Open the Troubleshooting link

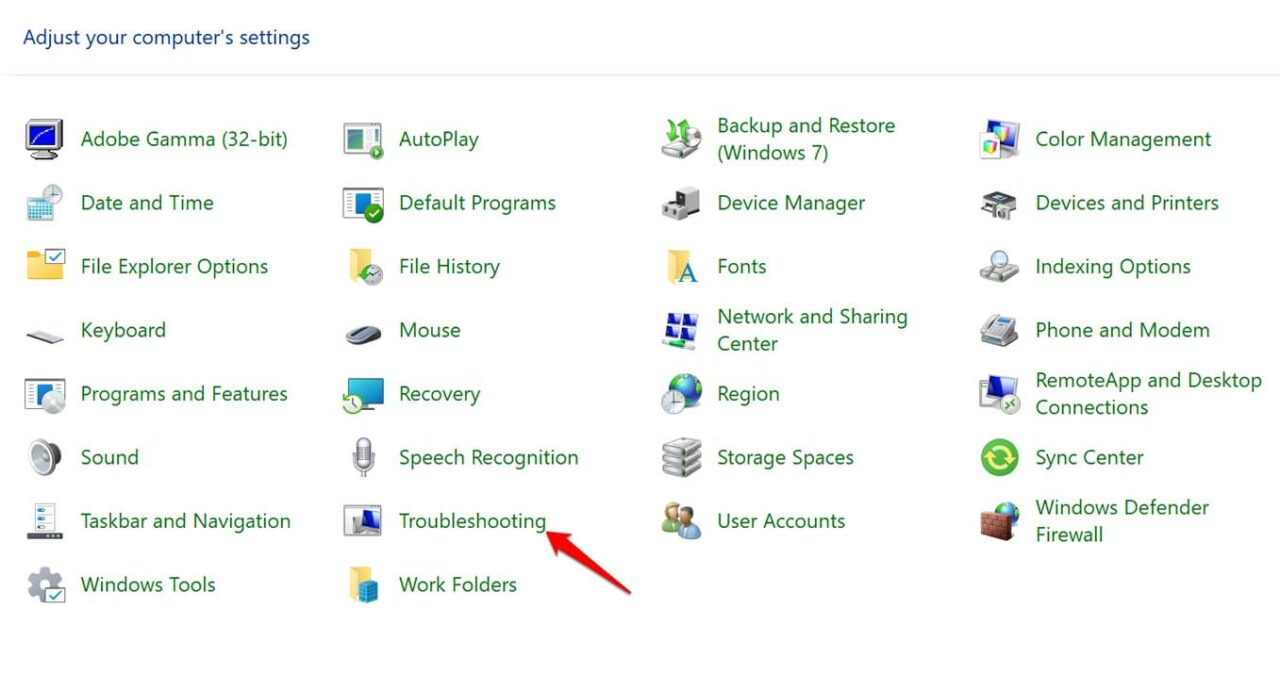click(x=472, y=521)
